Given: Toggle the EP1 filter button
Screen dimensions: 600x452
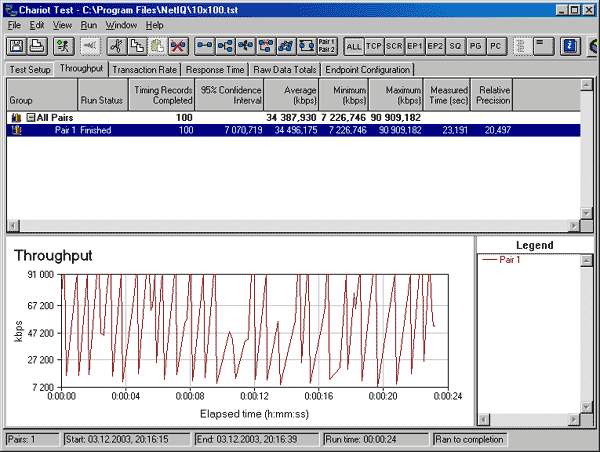Looking at the screenshot, I should coord(414,46).
